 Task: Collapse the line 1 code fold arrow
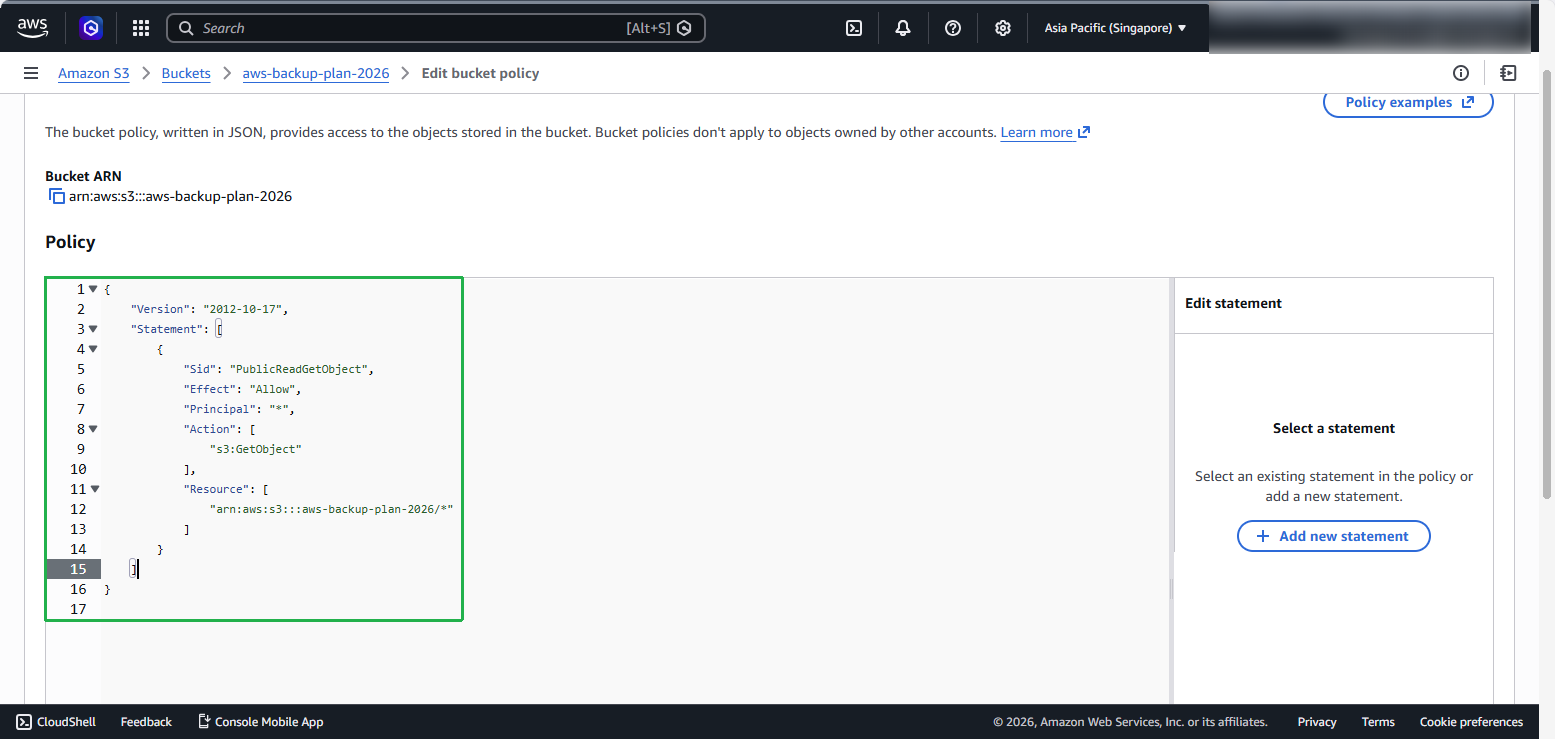(93, 289)
